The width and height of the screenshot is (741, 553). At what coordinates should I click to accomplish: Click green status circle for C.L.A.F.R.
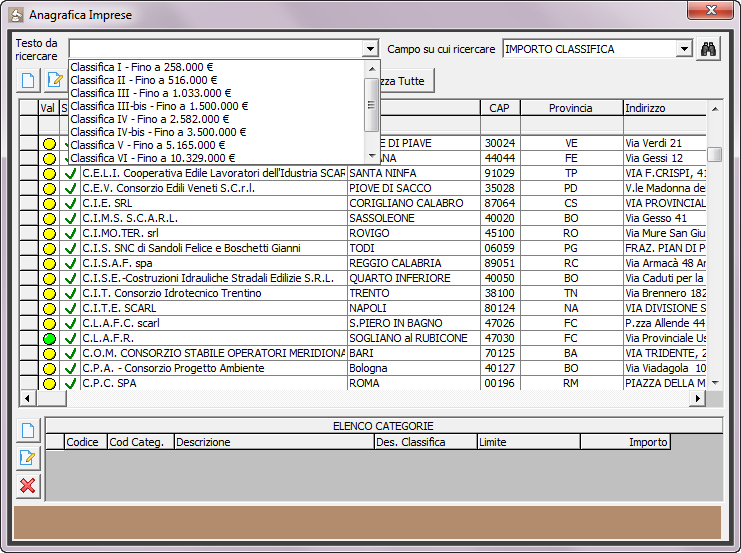tap(49, 339)
